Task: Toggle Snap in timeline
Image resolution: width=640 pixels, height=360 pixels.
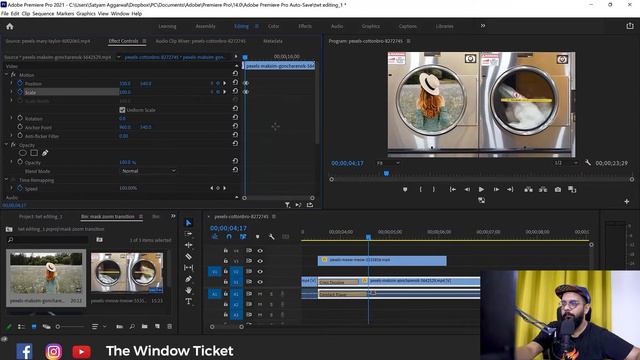Action: click(x=229, y=237)
